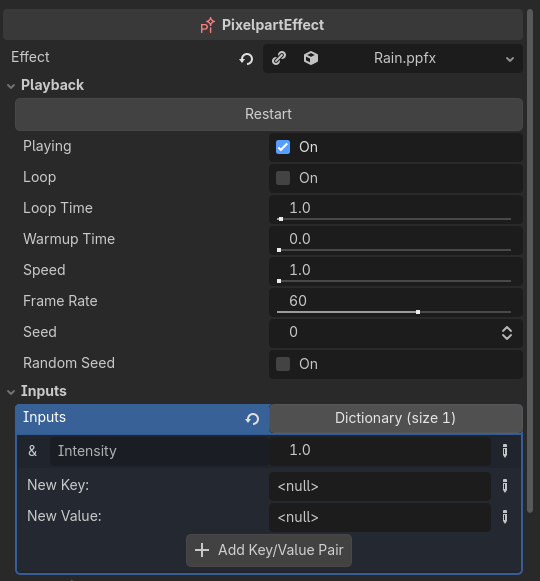540x581 pixels.
Task: Click the Frame Rate value 60
Action: 298,301
